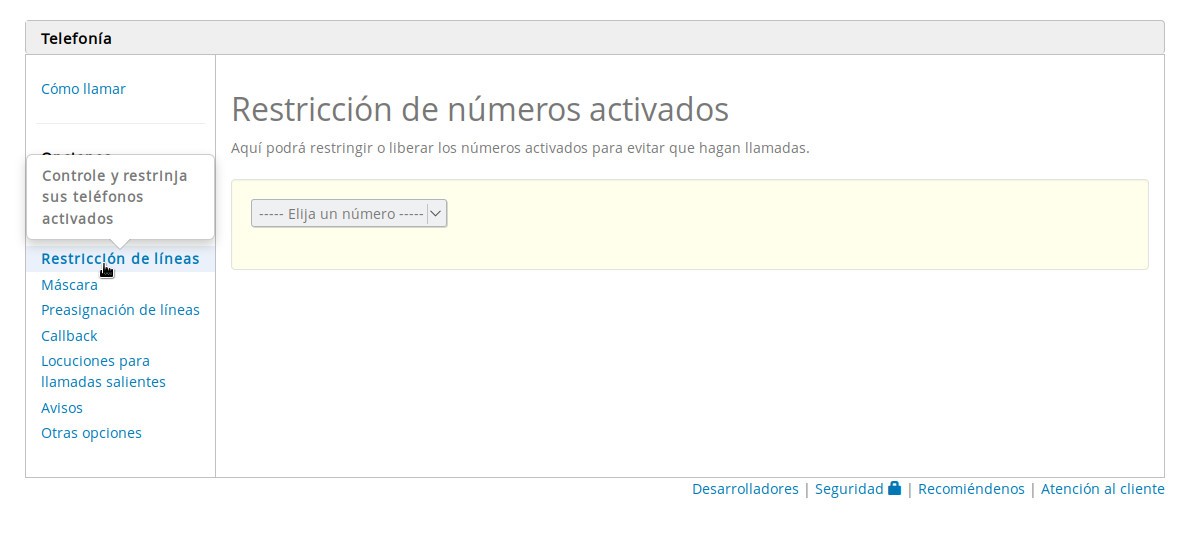Click the chevron arrow on the number selector
The width and height of the screenshot is (1200, 541).
(436, 214)
